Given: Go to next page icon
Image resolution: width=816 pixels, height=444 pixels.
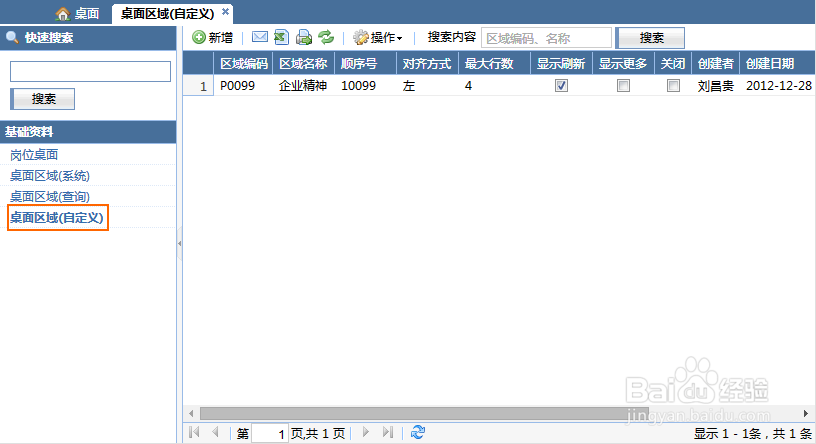Looking at the screenshot, I should pyautogui.click(x=365, y=432).
